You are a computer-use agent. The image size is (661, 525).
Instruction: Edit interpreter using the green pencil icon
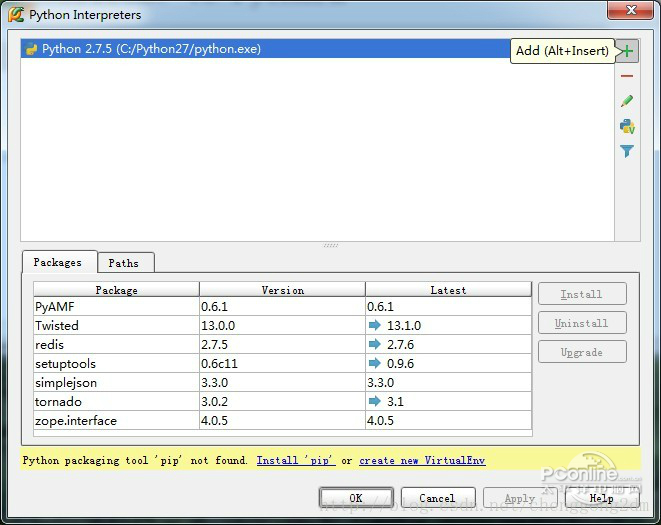click(627, 101)
